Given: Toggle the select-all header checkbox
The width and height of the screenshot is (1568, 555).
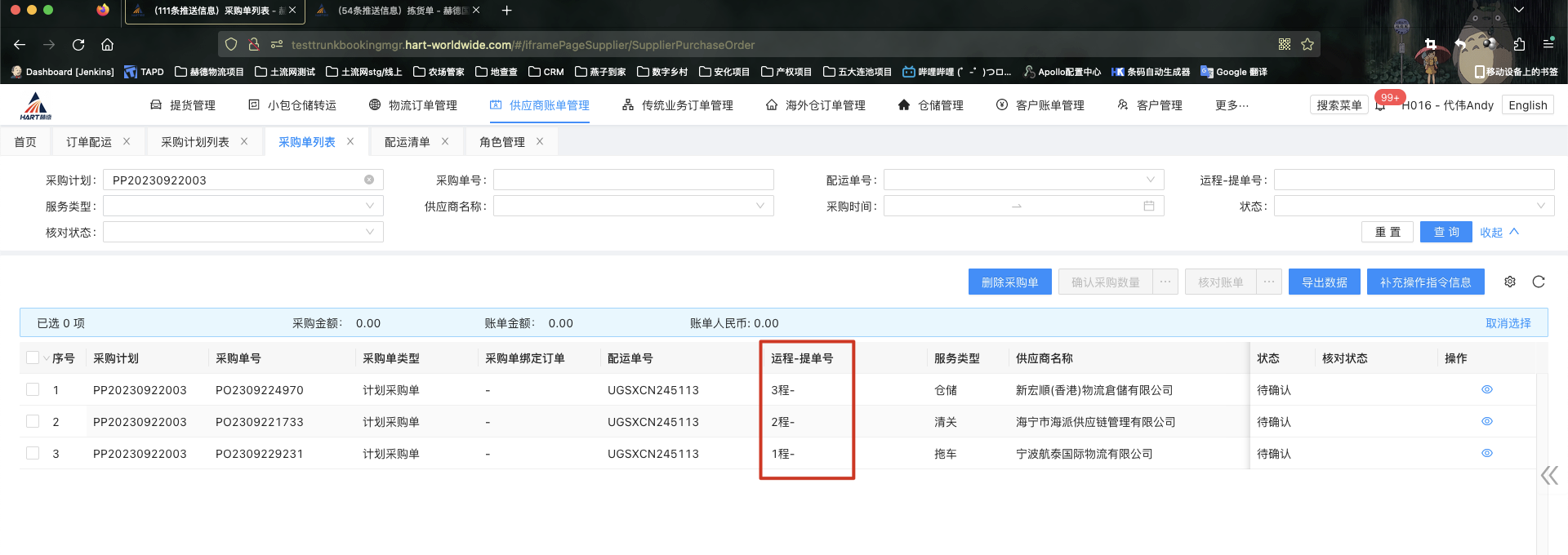Looking at the screenshot, I should pos(33,358).
